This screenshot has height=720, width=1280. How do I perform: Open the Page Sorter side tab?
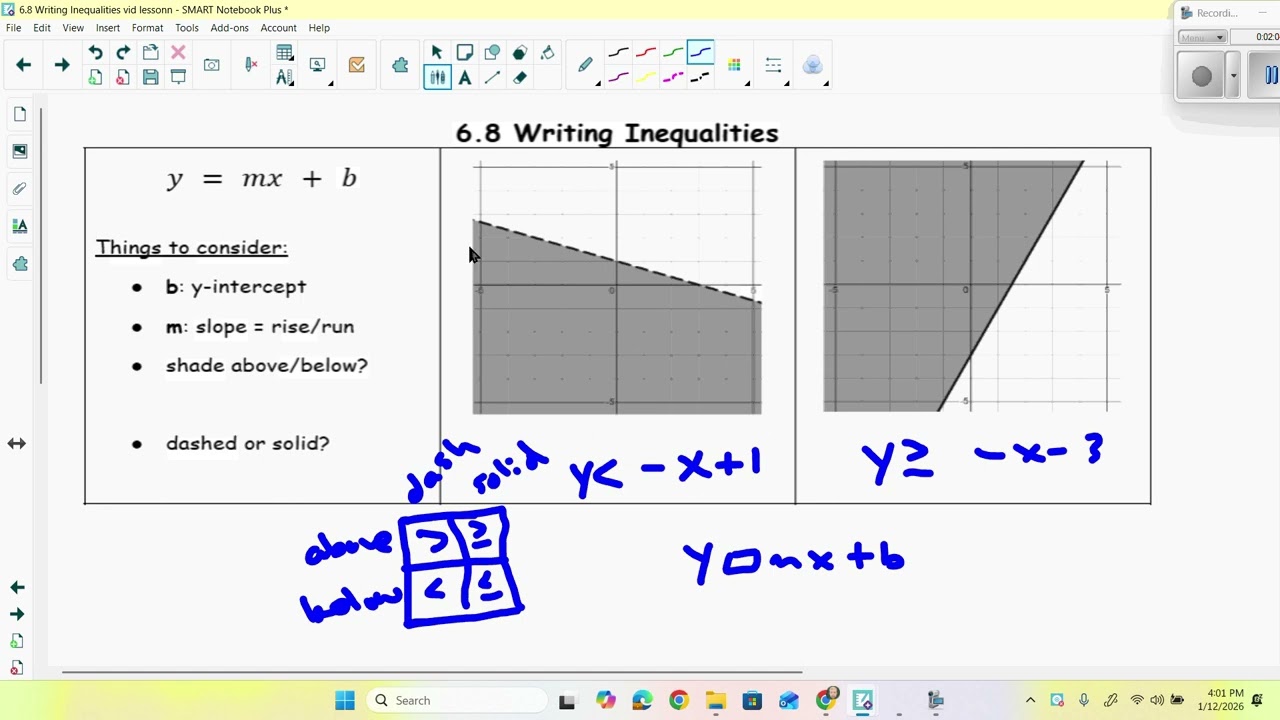(x=20, y=114)
